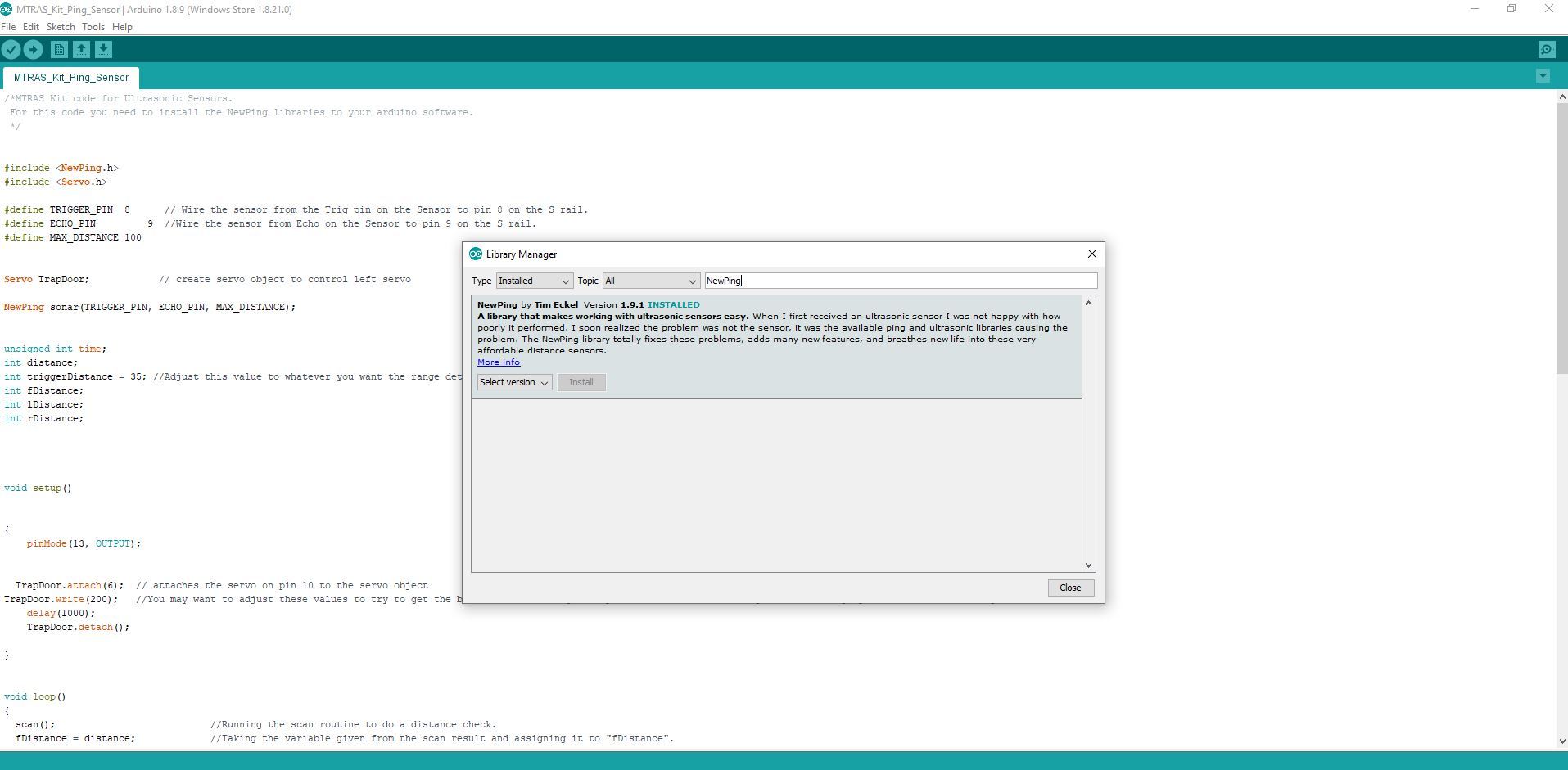
Task: Click the Close button in Library Manager
Action: point(1070,588)
